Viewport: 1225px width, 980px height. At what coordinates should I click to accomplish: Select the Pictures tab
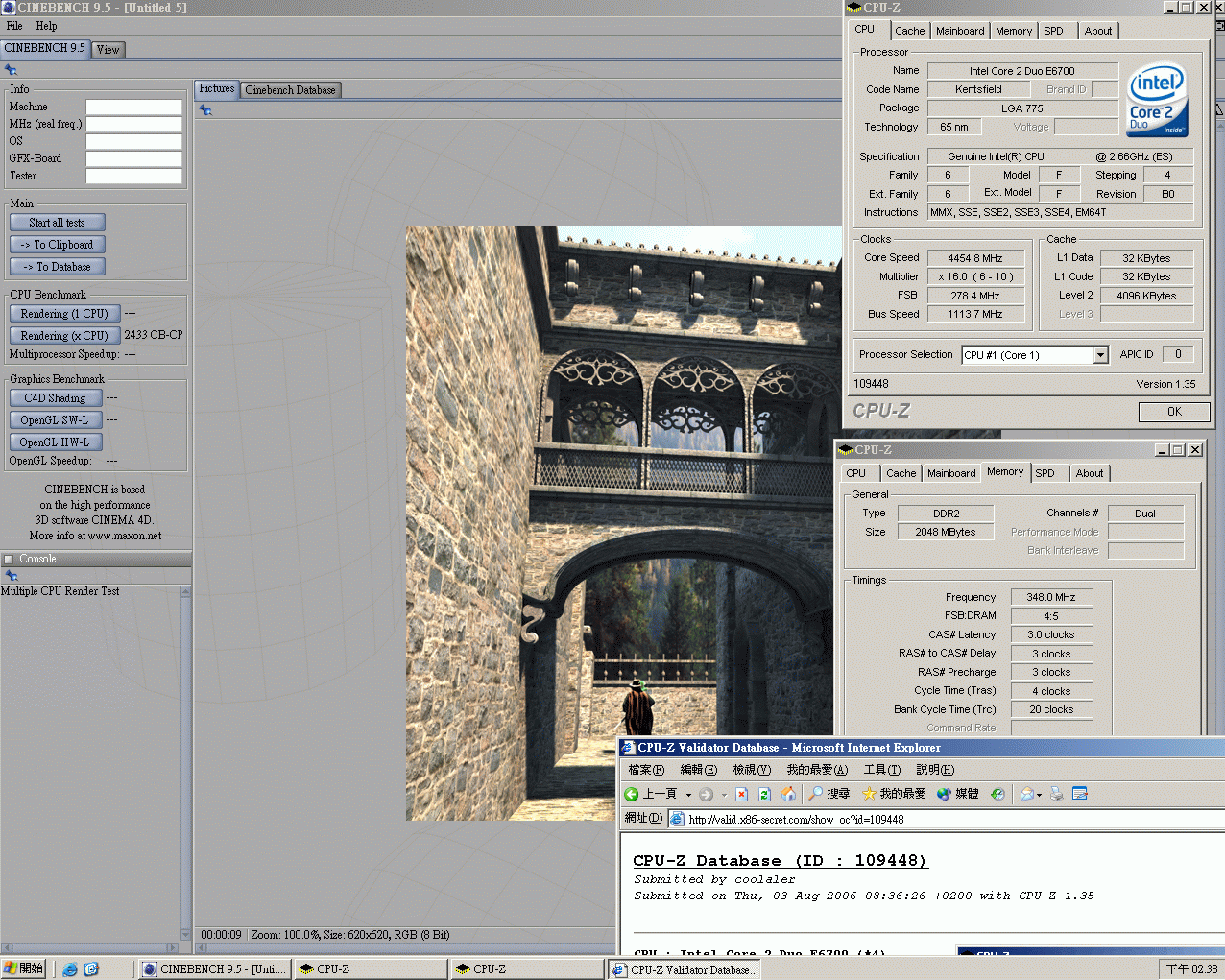(x=217, y=89)
